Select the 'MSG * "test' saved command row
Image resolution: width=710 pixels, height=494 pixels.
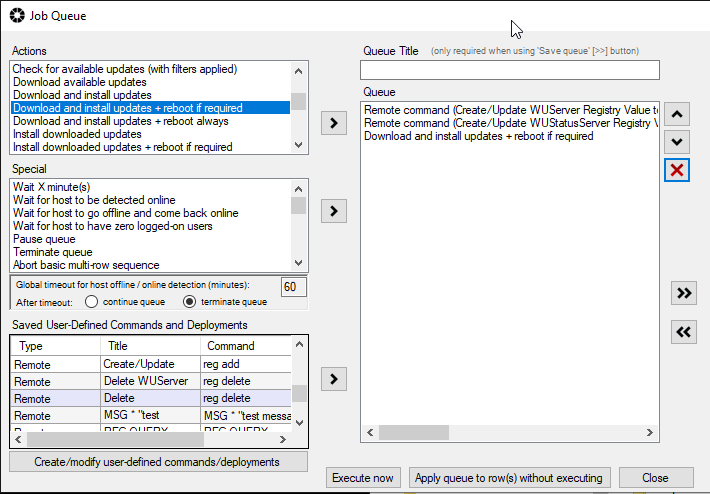pos(150,415)
